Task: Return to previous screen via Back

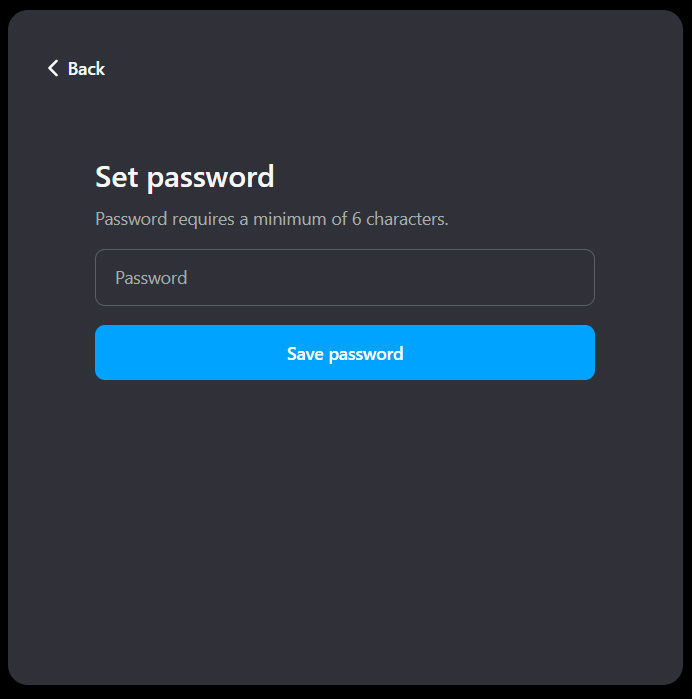Action: [76, 68]
